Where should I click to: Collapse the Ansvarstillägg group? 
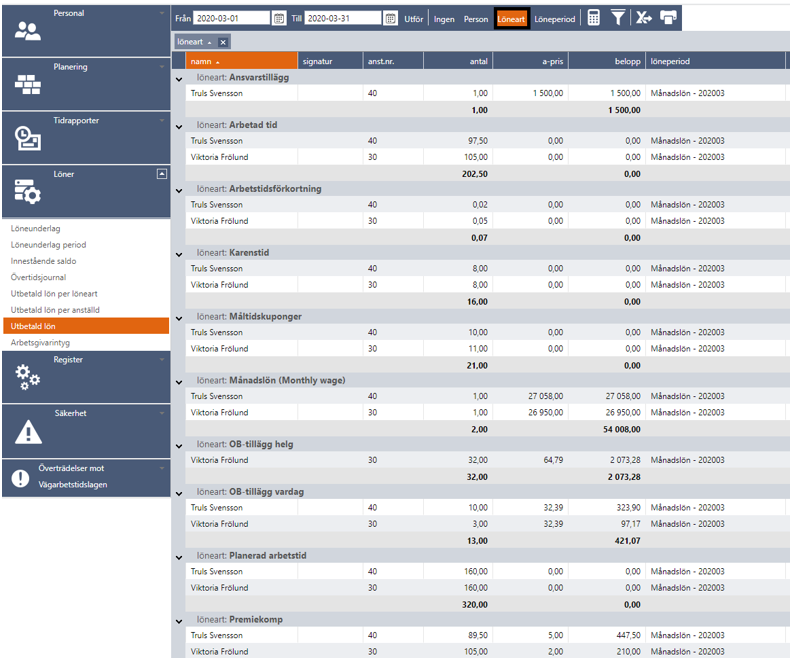click(179, 79)
